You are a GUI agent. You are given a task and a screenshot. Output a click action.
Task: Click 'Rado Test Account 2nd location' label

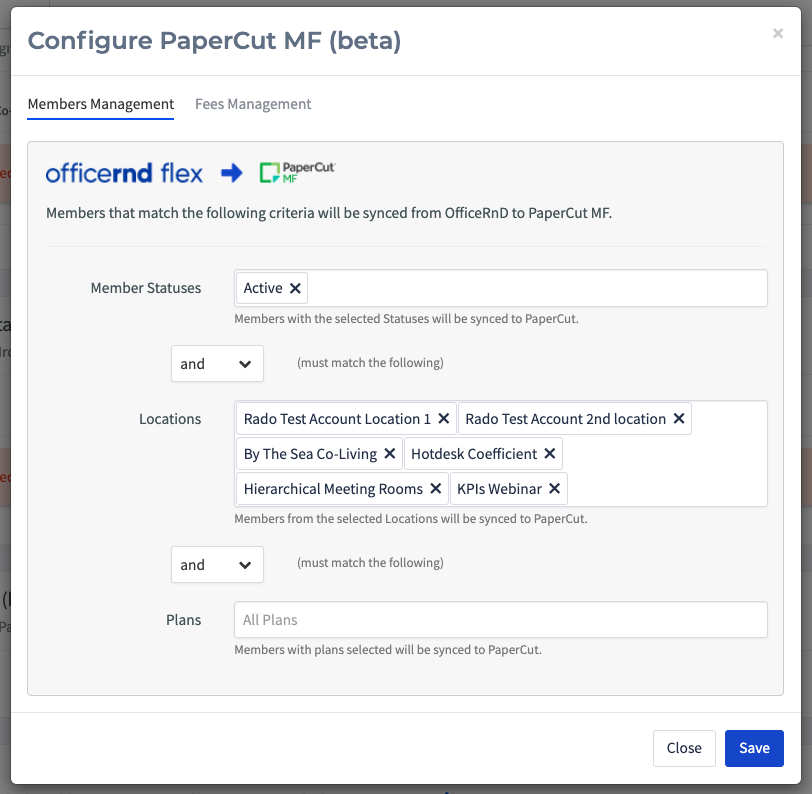(x=566, y=418)
